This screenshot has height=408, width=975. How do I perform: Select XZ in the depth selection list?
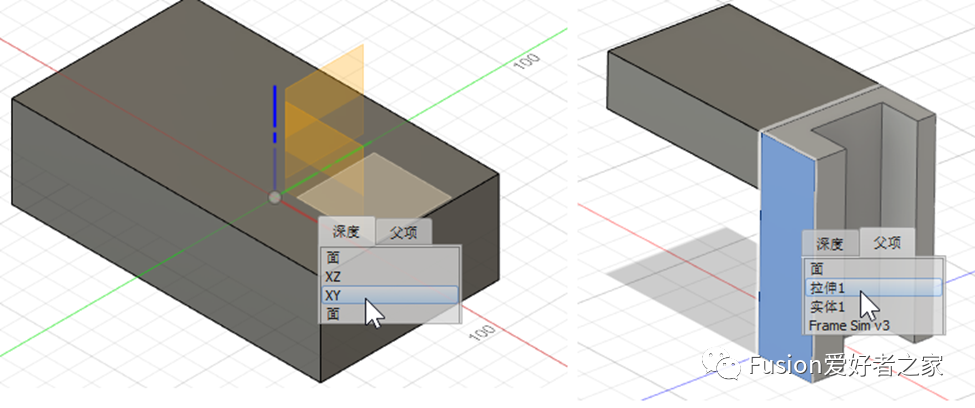pos(390,276)
